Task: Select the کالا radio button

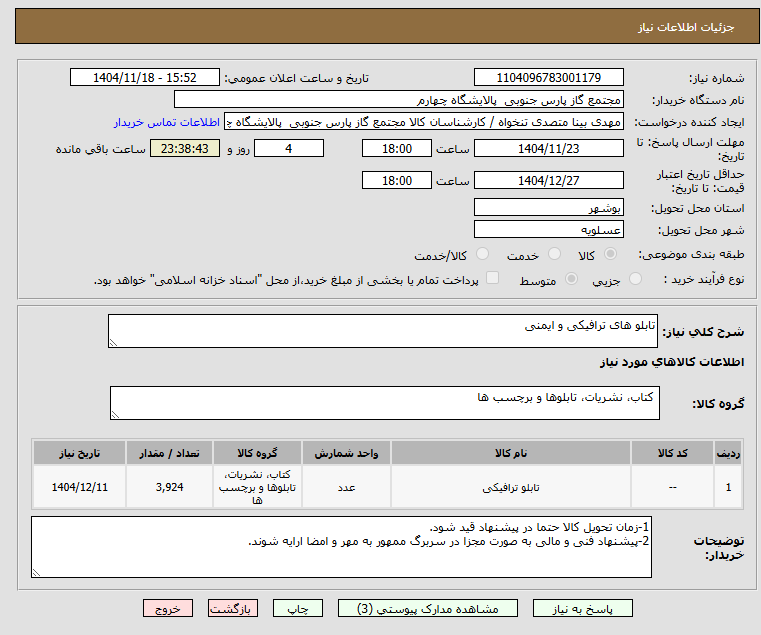Action: click(x=611, y=254)
